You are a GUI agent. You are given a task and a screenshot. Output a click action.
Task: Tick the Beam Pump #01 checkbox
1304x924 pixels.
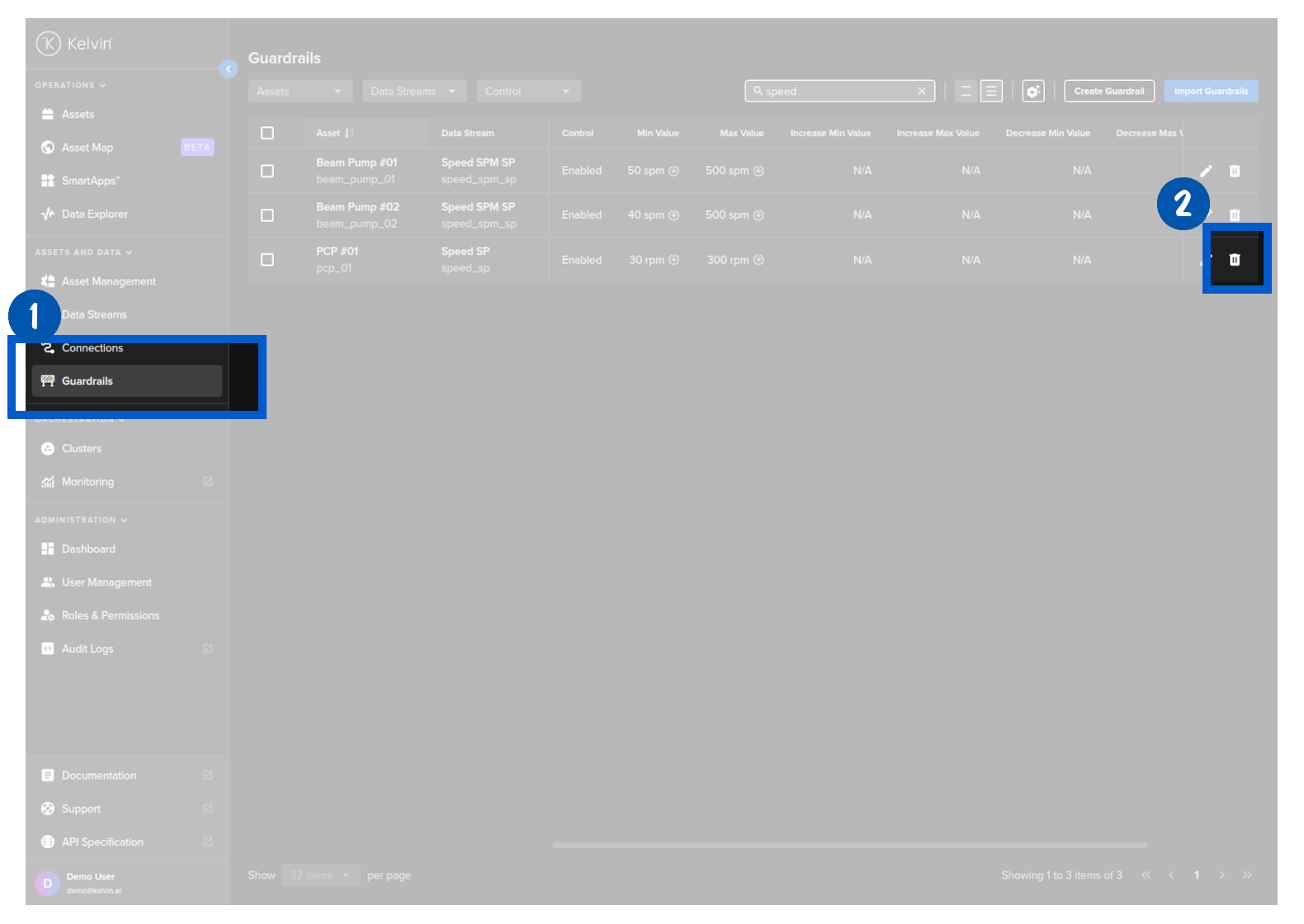tap(267, 171)
